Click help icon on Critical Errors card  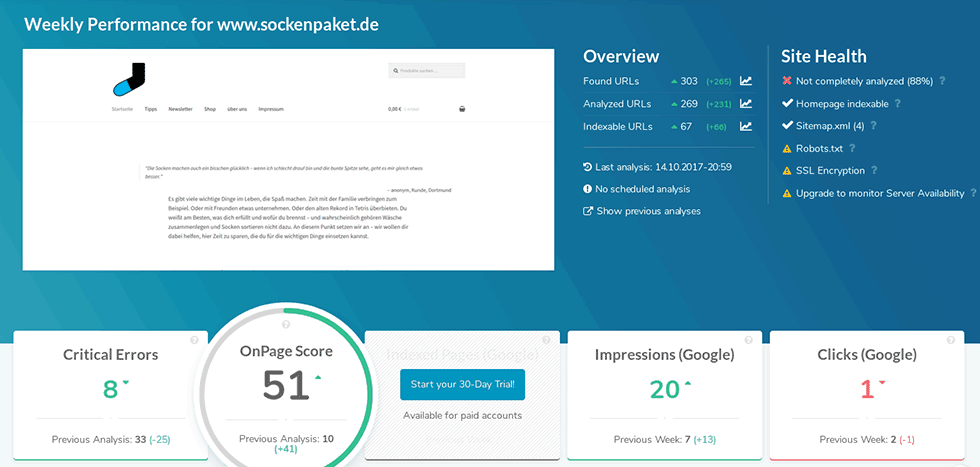click(194, 340)
